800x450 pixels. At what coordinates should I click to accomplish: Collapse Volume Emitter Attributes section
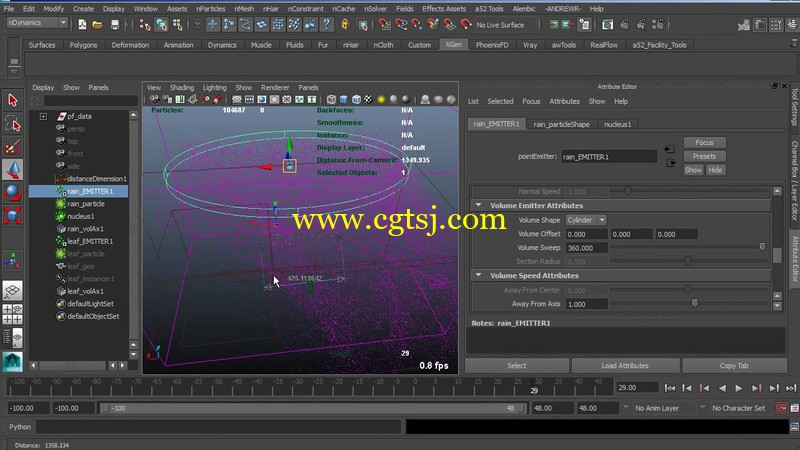click(478, 205)
